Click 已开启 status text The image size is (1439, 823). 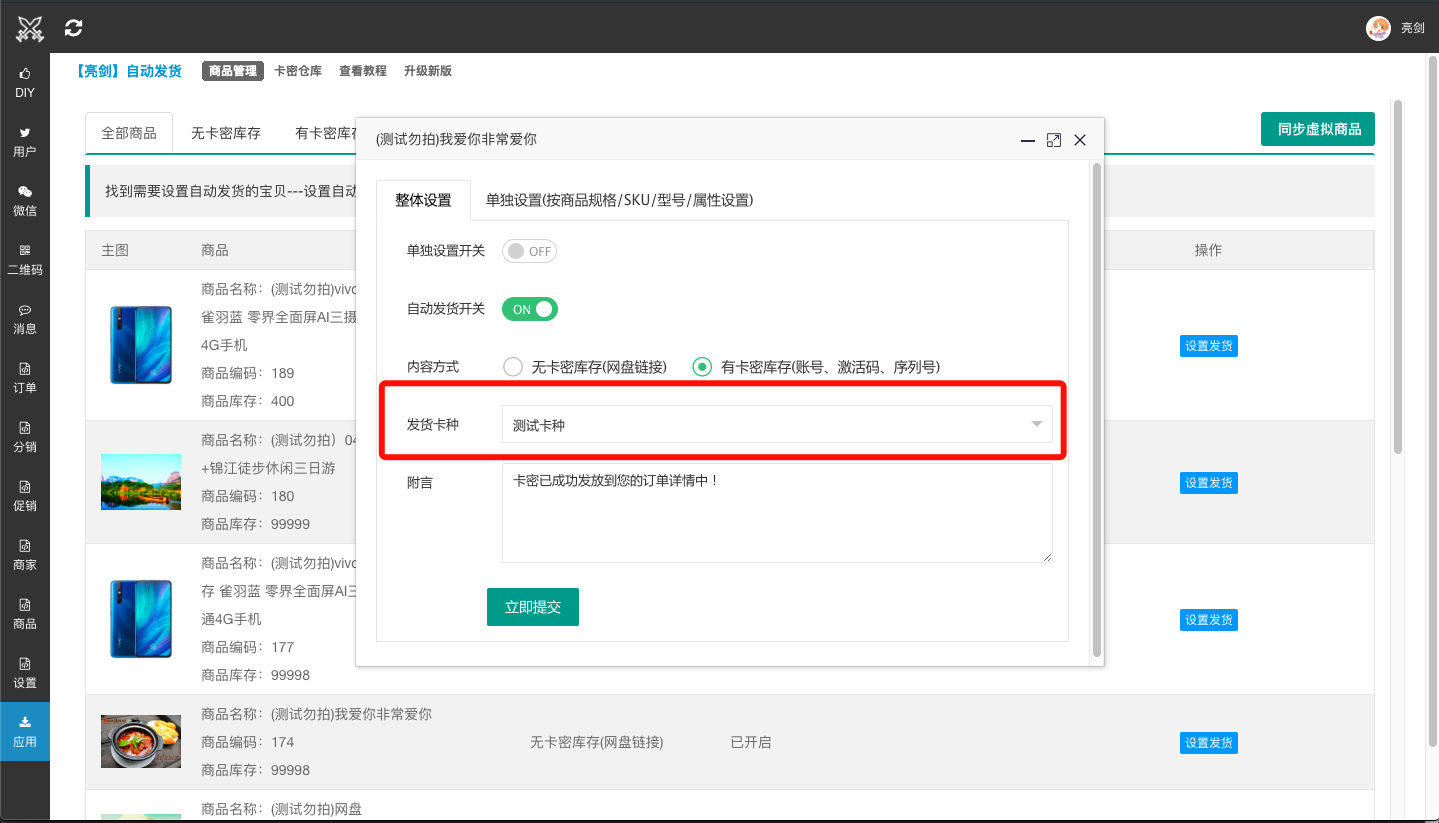click(x=751, y=743)
